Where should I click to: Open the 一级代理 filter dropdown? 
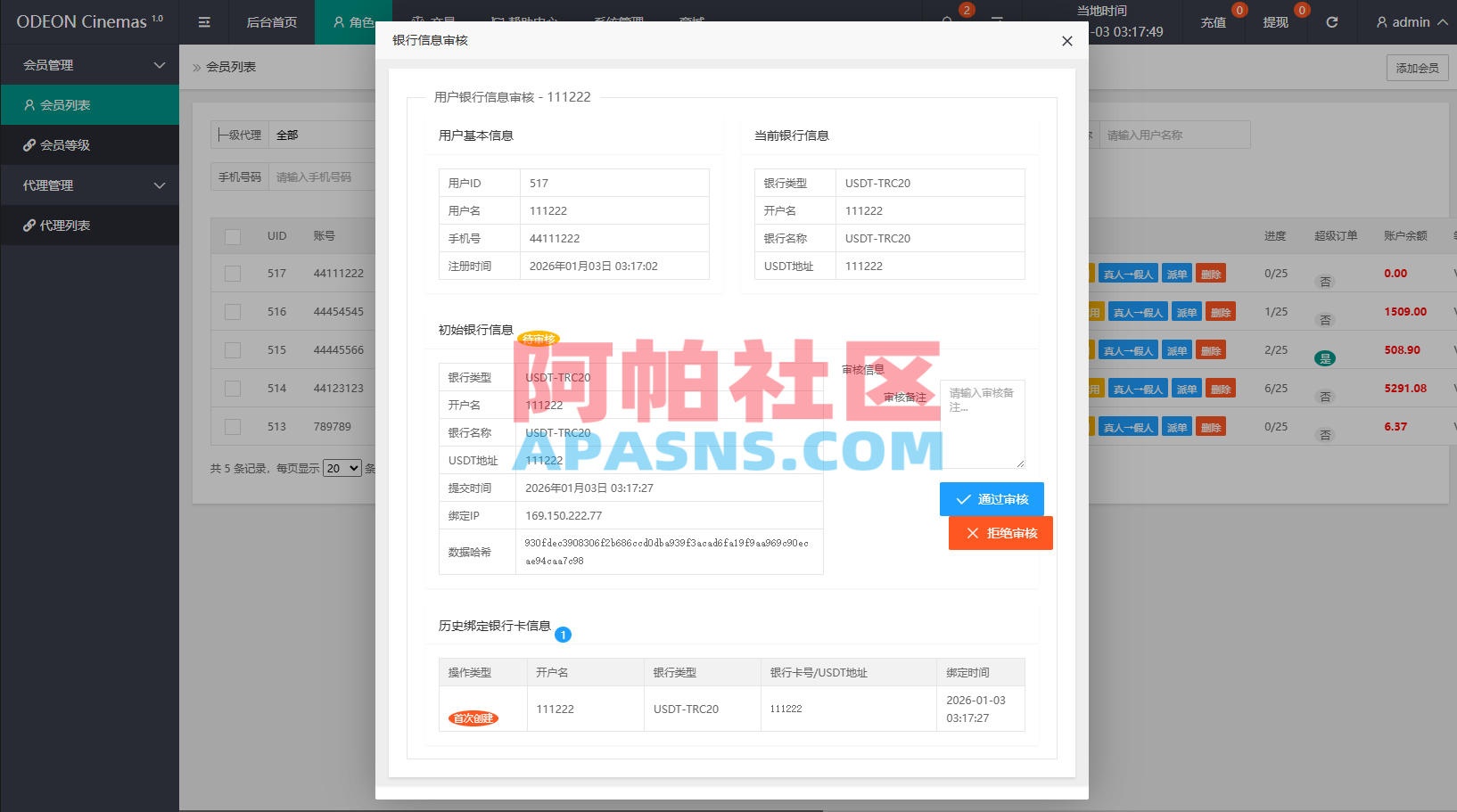pyautogui.click(x=323, y=135)
